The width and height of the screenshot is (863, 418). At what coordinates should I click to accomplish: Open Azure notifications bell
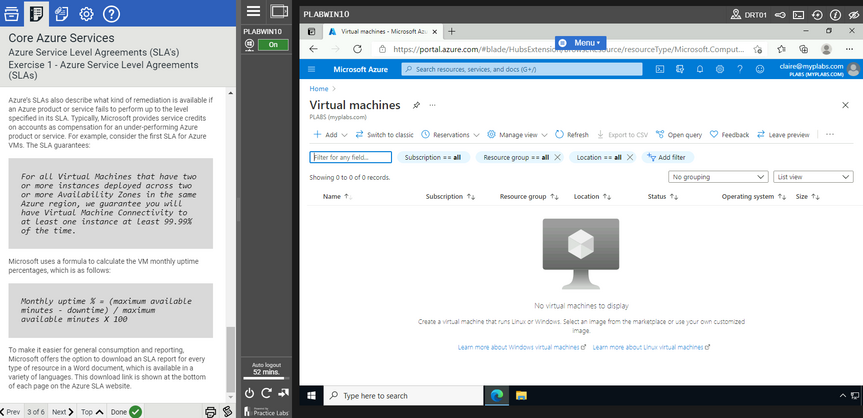[700, 69]
